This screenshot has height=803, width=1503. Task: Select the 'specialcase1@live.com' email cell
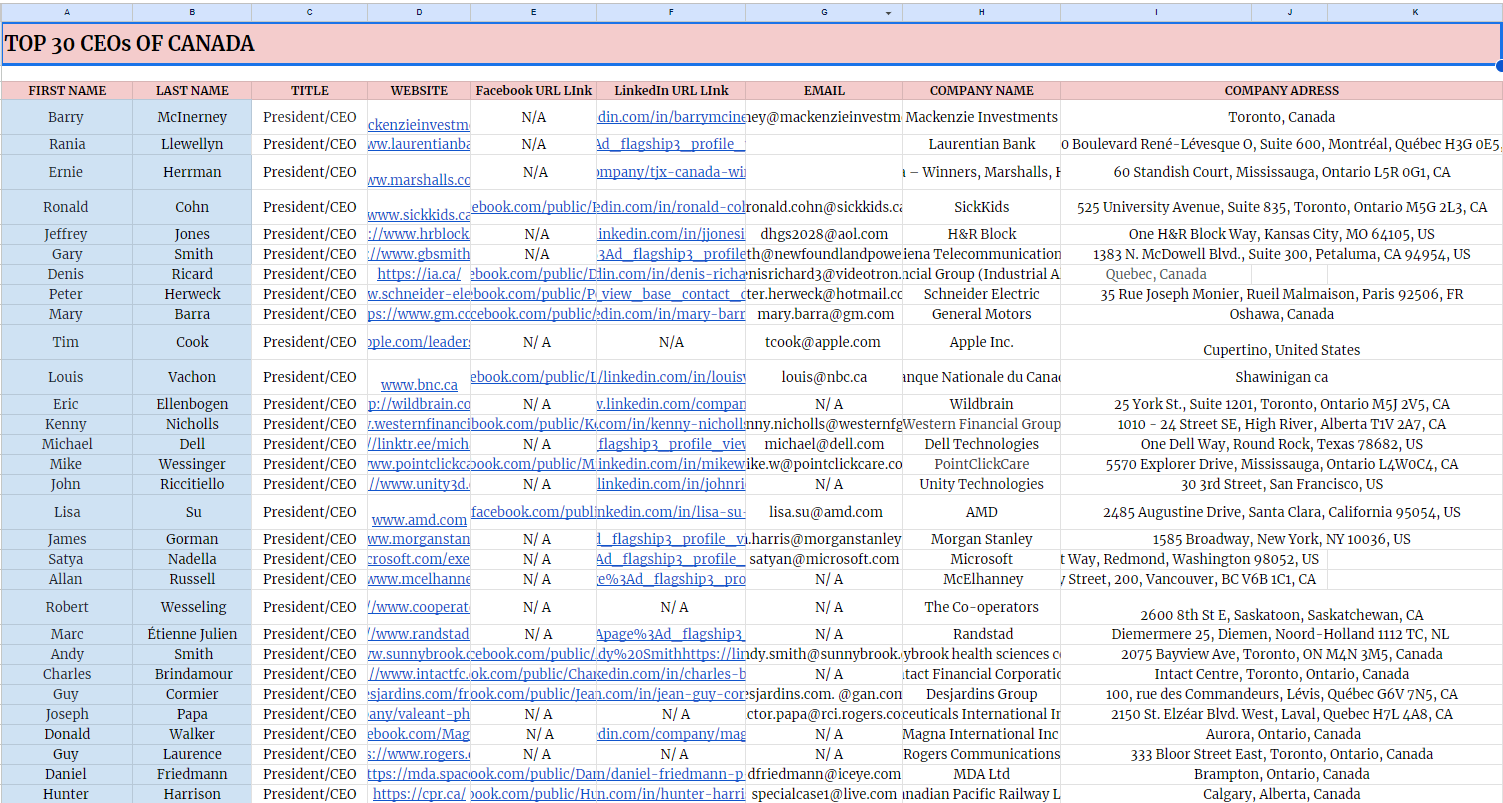click(824, 794)
